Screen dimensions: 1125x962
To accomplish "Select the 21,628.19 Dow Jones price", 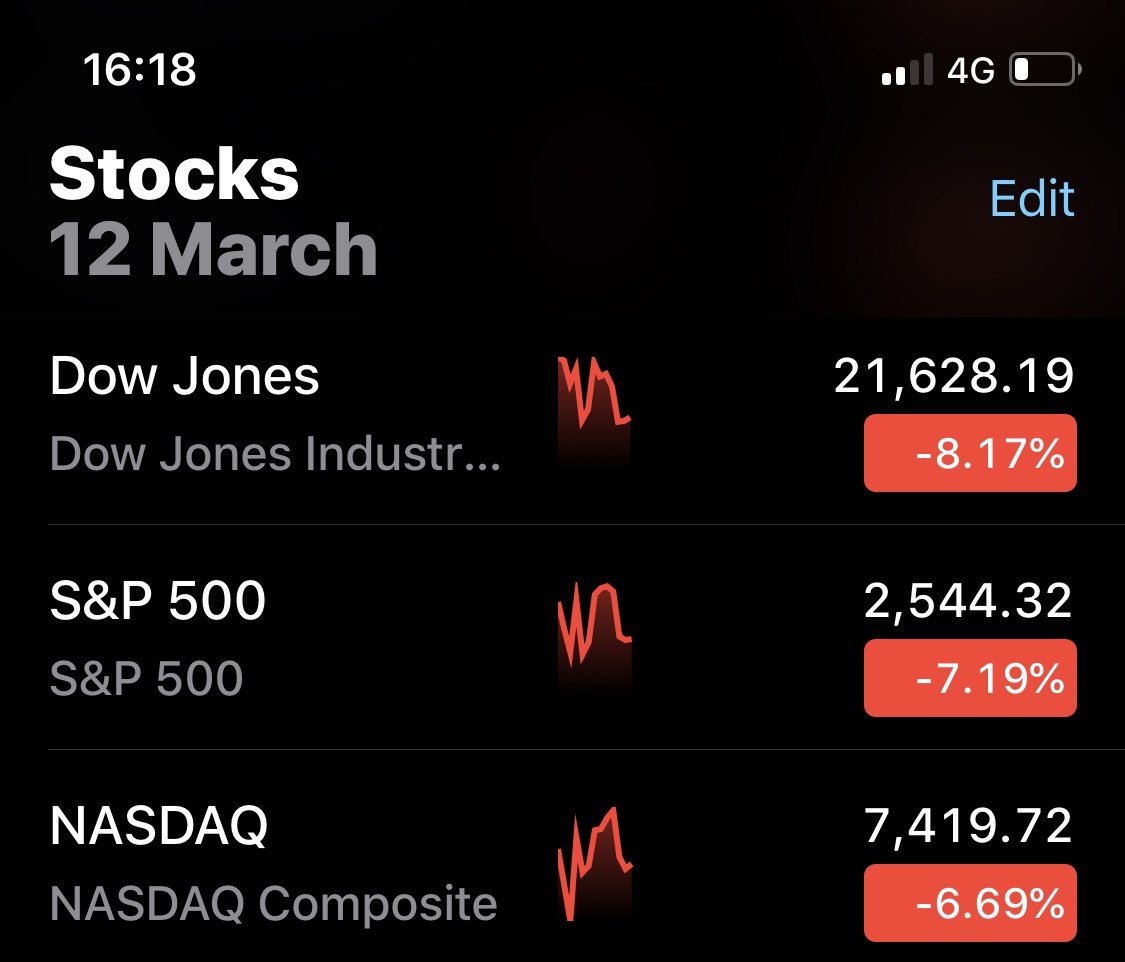I will click(954, 375).
